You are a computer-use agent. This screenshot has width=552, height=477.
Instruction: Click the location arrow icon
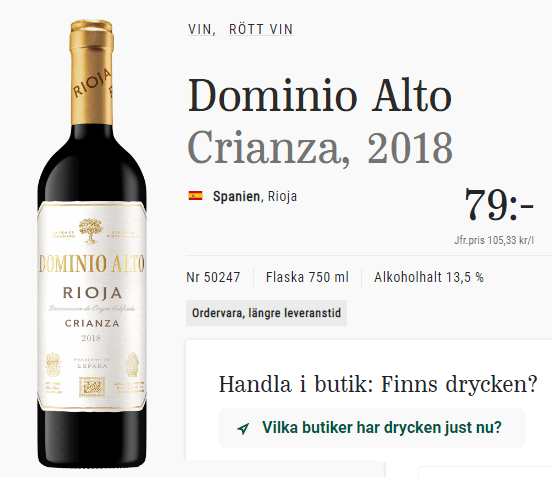pos(243,428)
